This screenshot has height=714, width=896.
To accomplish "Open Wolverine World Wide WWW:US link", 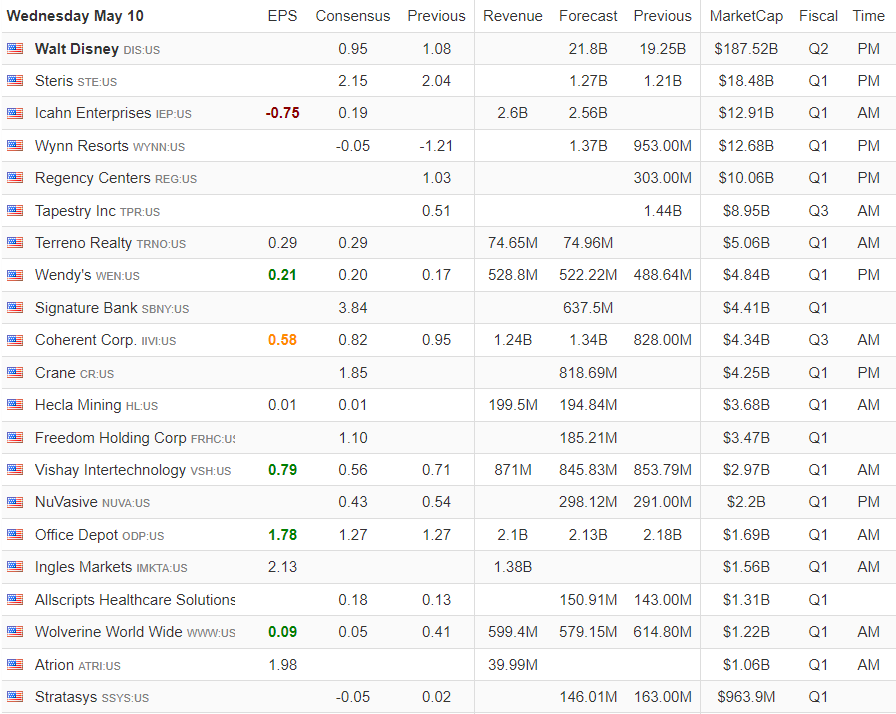I will click(135, 632).
